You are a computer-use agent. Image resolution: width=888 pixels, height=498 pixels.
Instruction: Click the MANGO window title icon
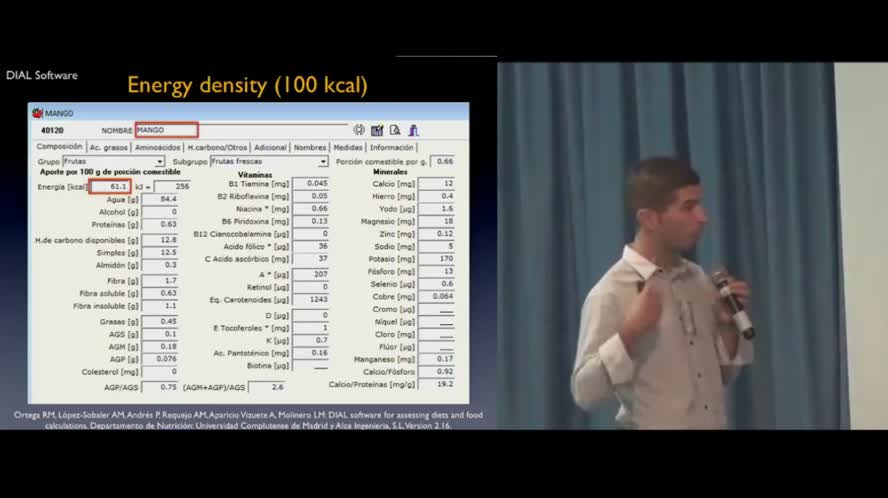[37, 113]
